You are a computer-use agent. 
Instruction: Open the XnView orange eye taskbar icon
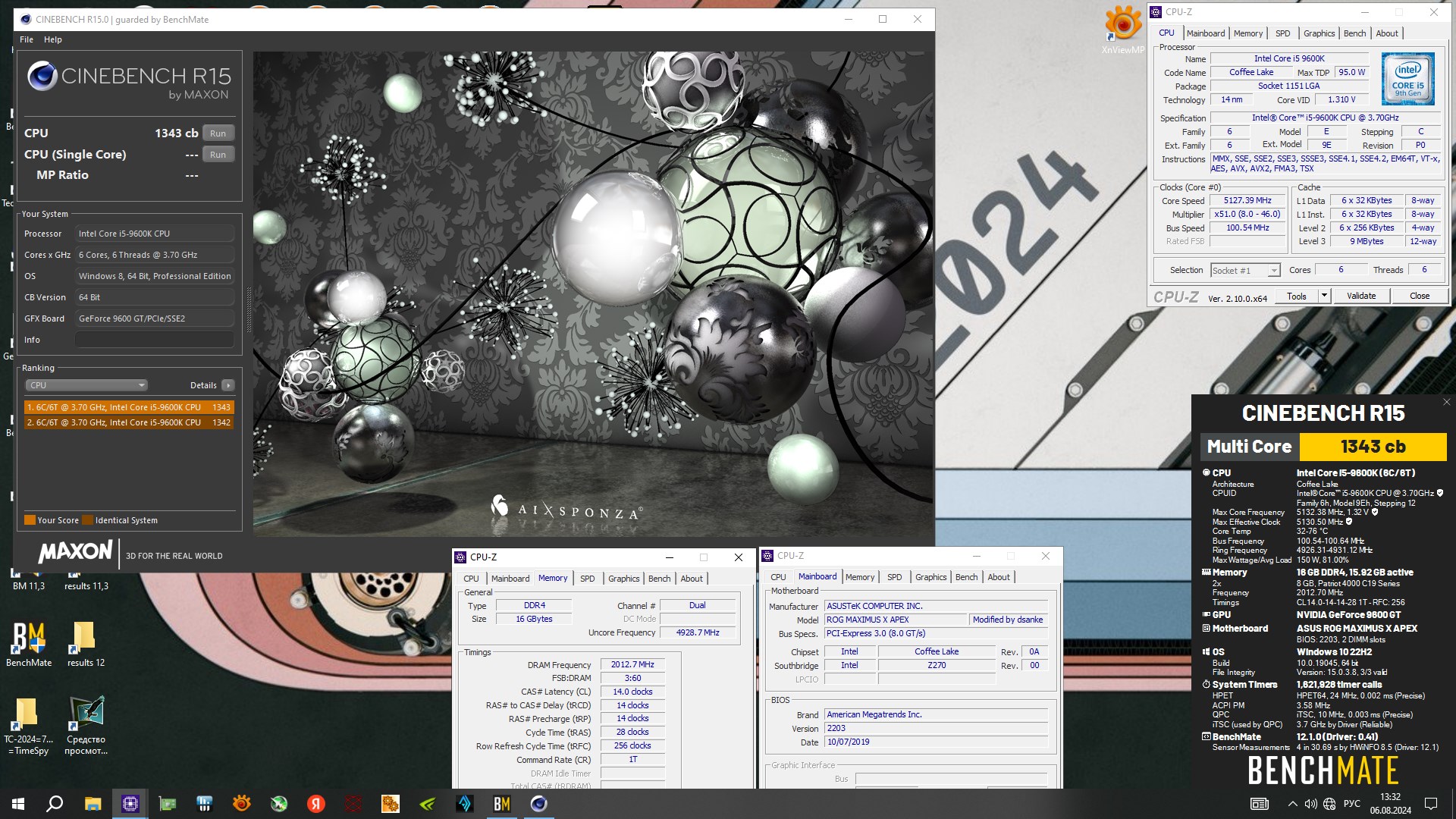coord(241,804)
